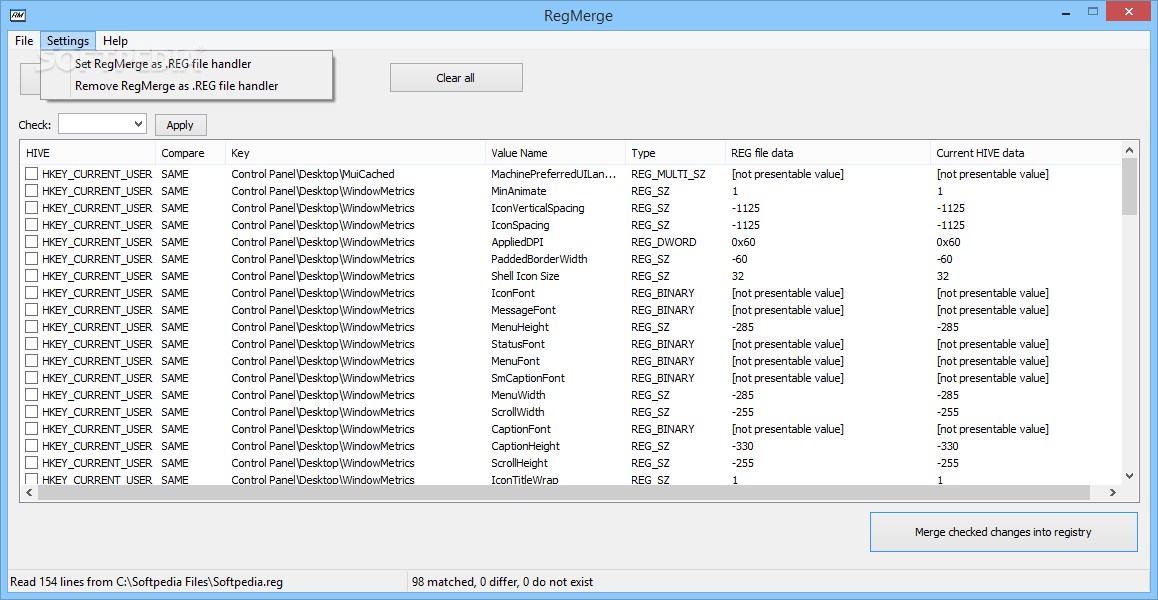Image resolution: width=1158 pixels, height=600 pixels.
Task: Select the REG_DWORD type cell
Action: pos(663,242)
